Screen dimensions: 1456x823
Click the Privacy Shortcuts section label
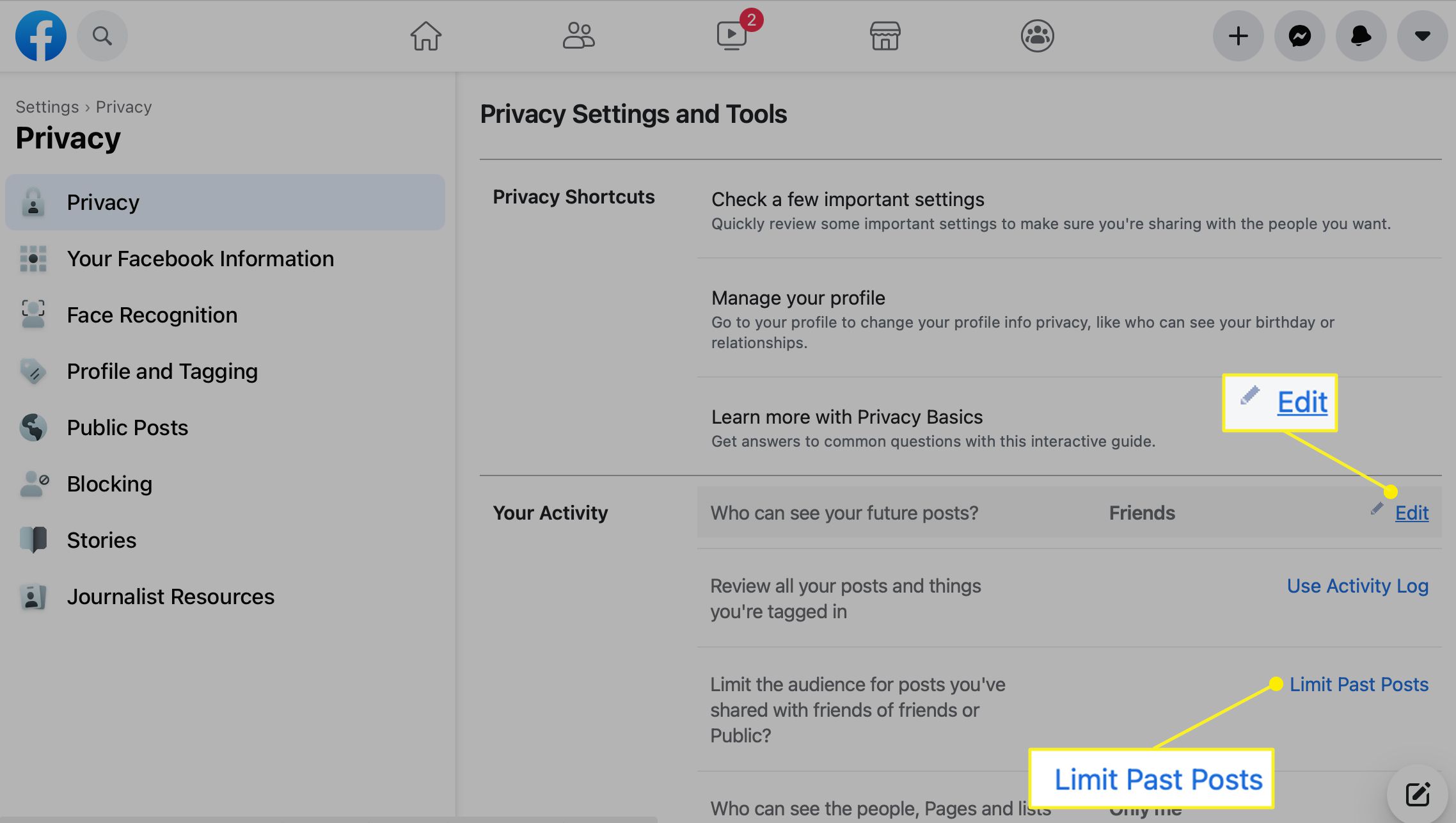574,196
